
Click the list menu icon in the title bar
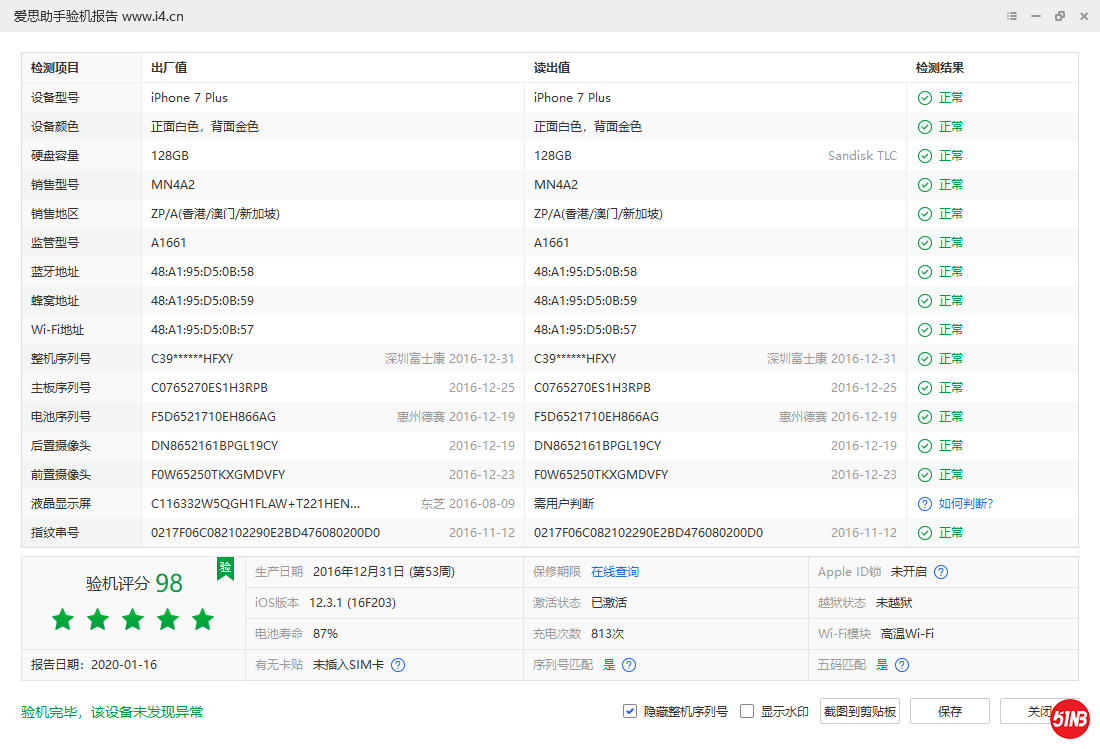tap(1011, 16)
